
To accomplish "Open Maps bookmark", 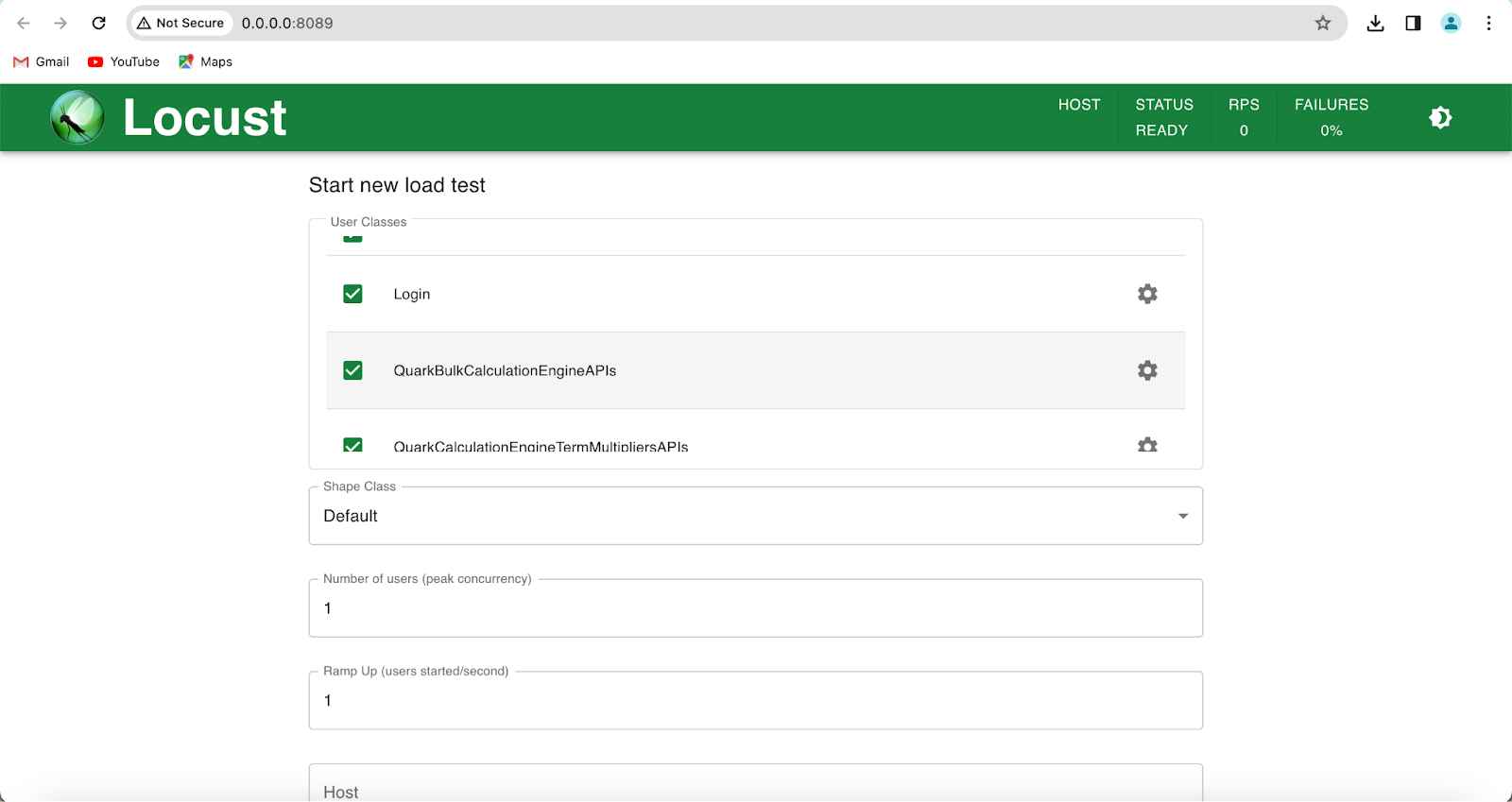I will (205, 61).
